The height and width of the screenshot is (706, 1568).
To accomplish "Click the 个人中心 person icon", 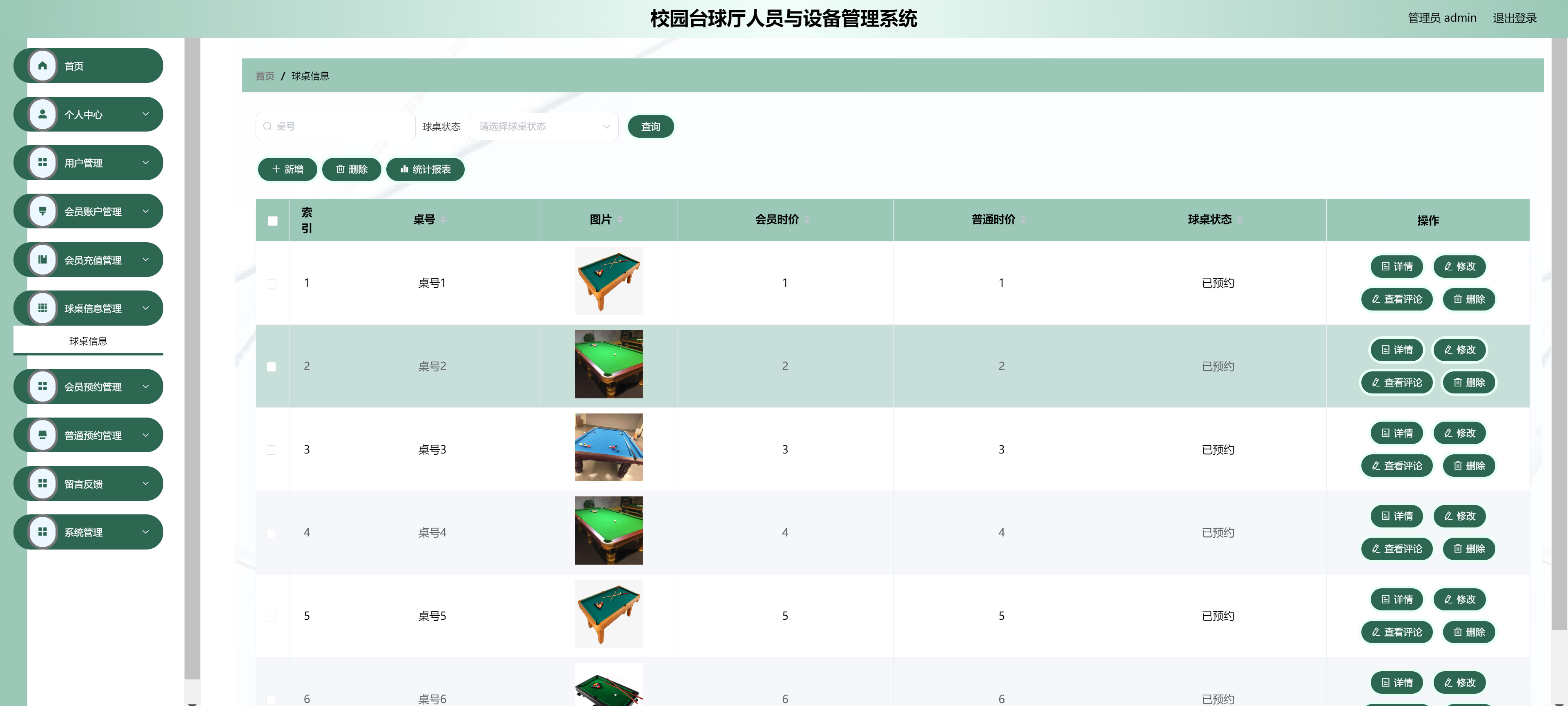I will point(42,113).
